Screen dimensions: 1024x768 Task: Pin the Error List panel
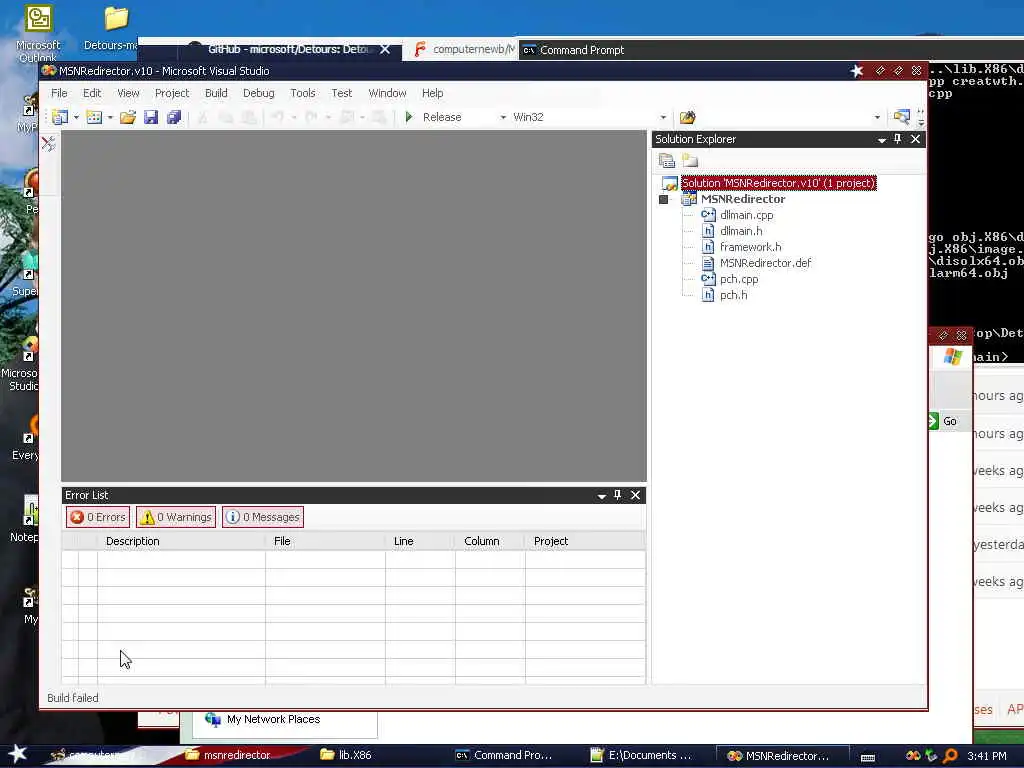tap(617, 495)
